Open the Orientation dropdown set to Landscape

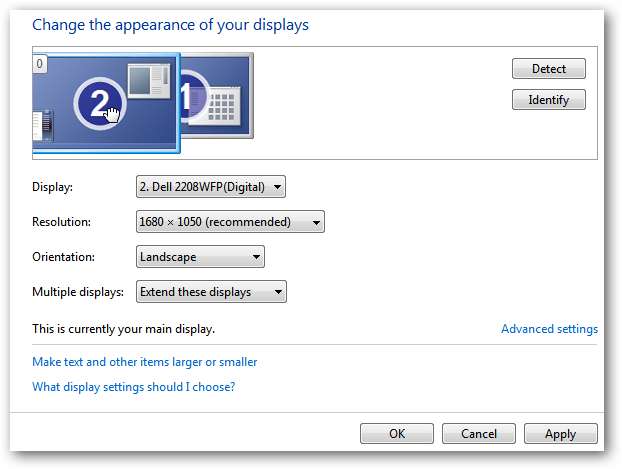[x=200, y=257]
